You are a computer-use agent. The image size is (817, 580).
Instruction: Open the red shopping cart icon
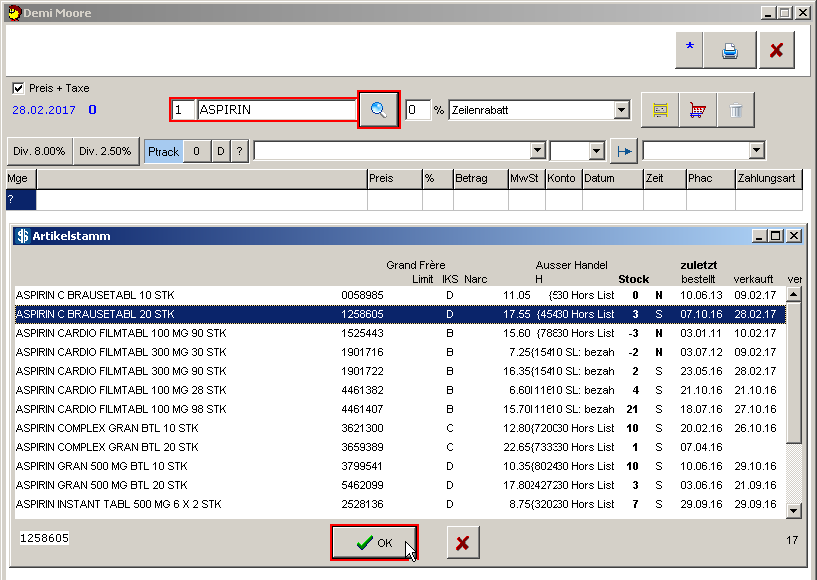[x=698, y=110]
